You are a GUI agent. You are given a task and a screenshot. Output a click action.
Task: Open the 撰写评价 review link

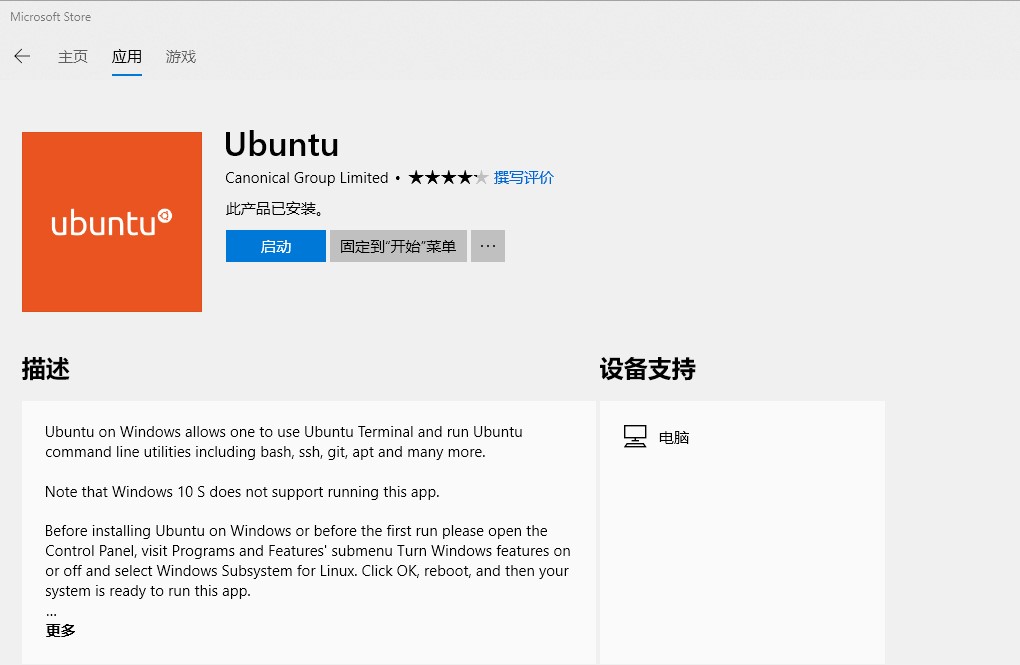(524, 178)
